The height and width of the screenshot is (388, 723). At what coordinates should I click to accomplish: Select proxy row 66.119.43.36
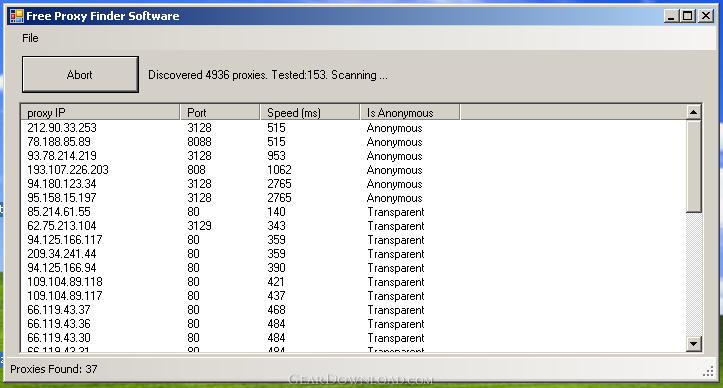[353, 324]
